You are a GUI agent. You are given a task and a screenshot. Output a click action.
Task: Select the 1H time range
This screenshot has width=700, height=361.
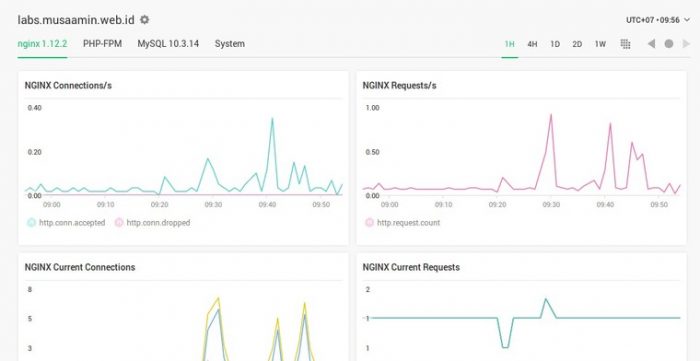(509, 44)
